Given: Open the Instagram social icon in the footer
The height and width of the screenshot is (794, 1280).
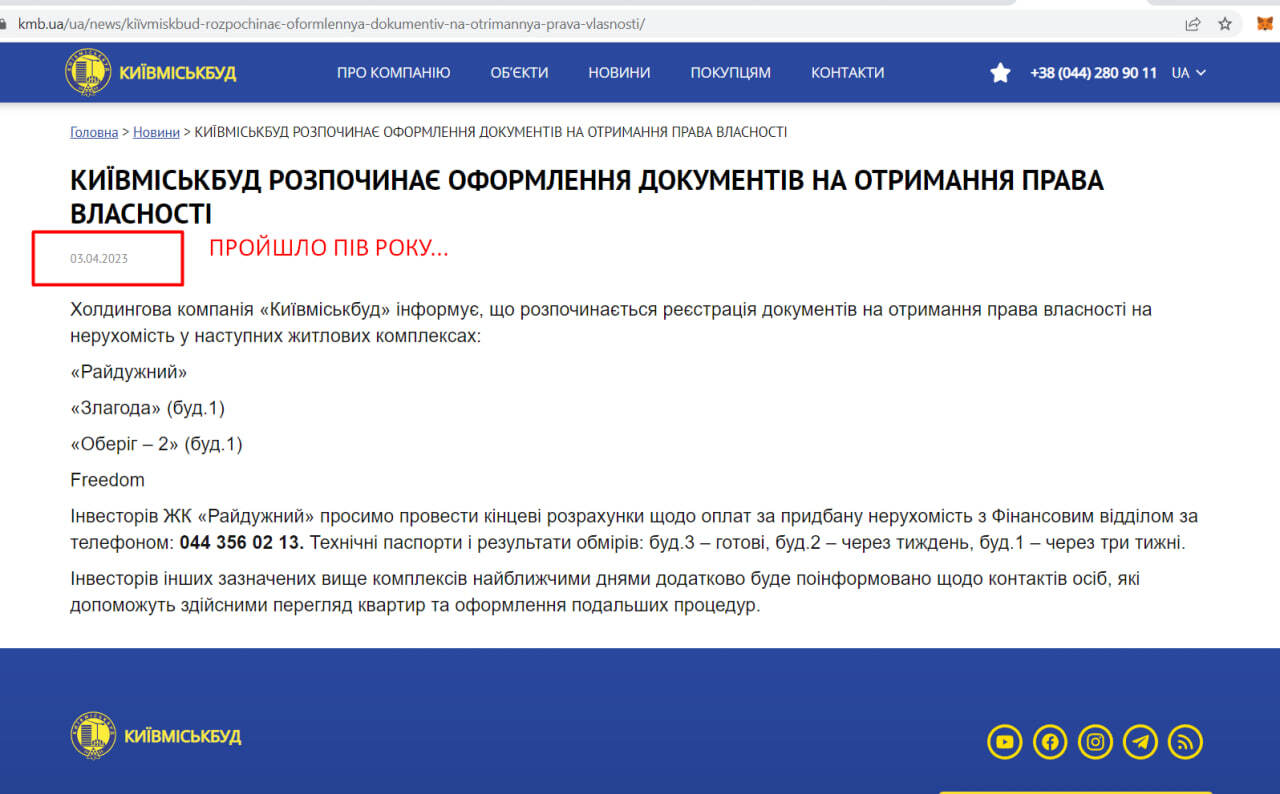Looking at the screenshot, I should pos(1096,742).
